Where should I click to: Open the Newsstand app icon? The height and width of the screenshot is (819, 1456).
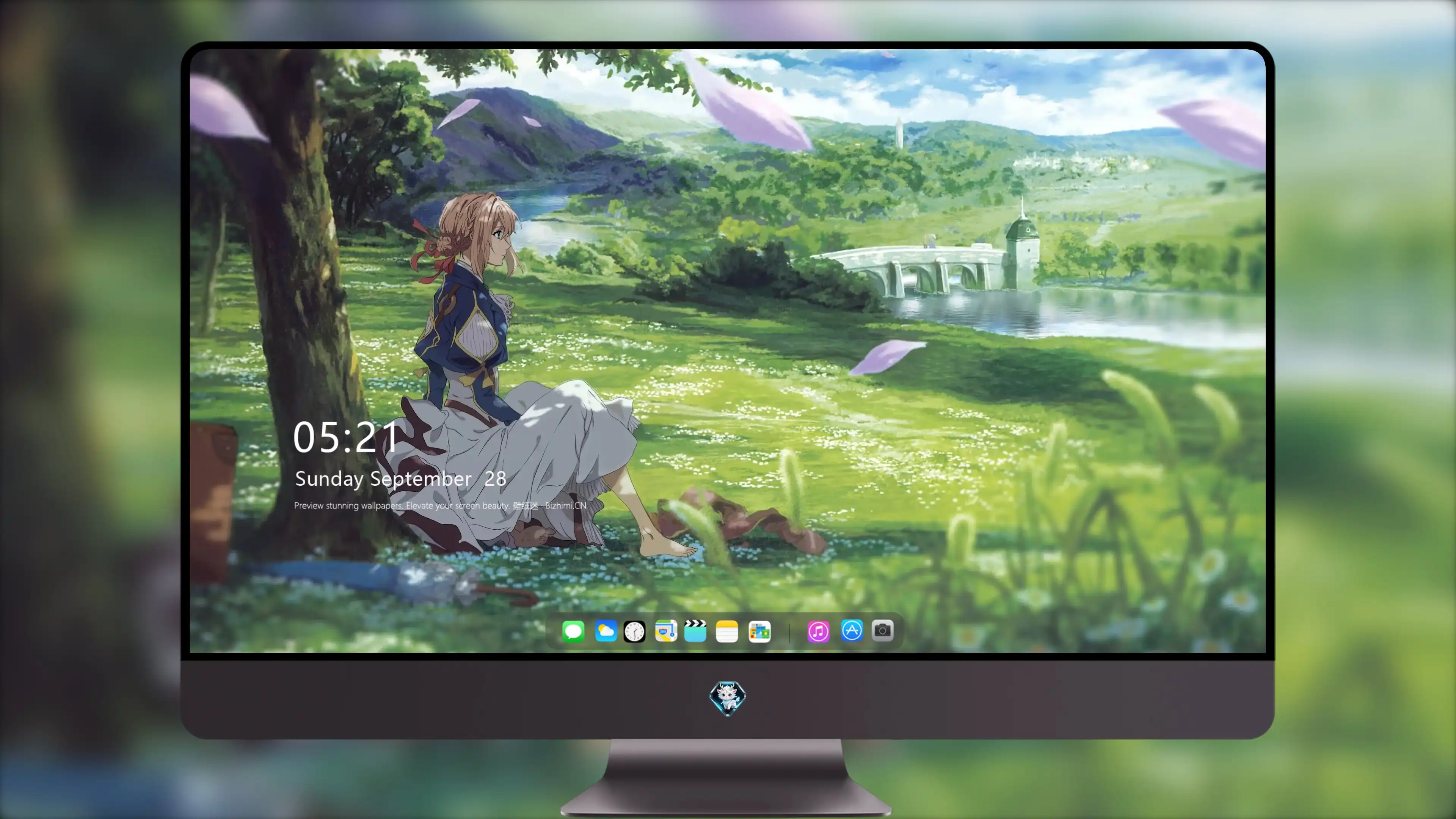pos(759,631)
